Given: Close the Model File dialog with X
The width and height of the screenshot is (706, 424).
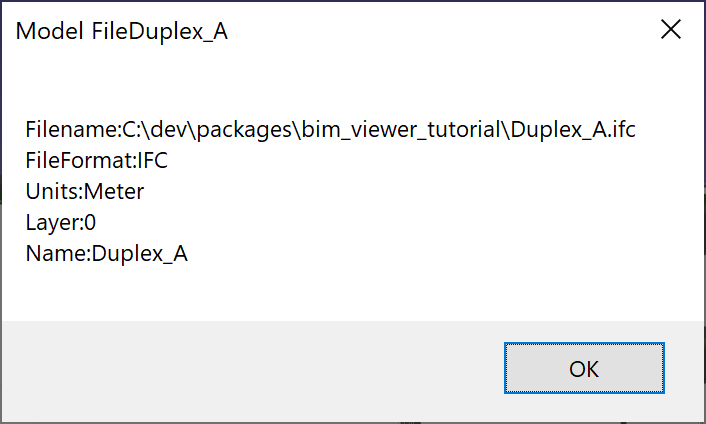Looking at the screenshot, I should (x=670, y=30).
